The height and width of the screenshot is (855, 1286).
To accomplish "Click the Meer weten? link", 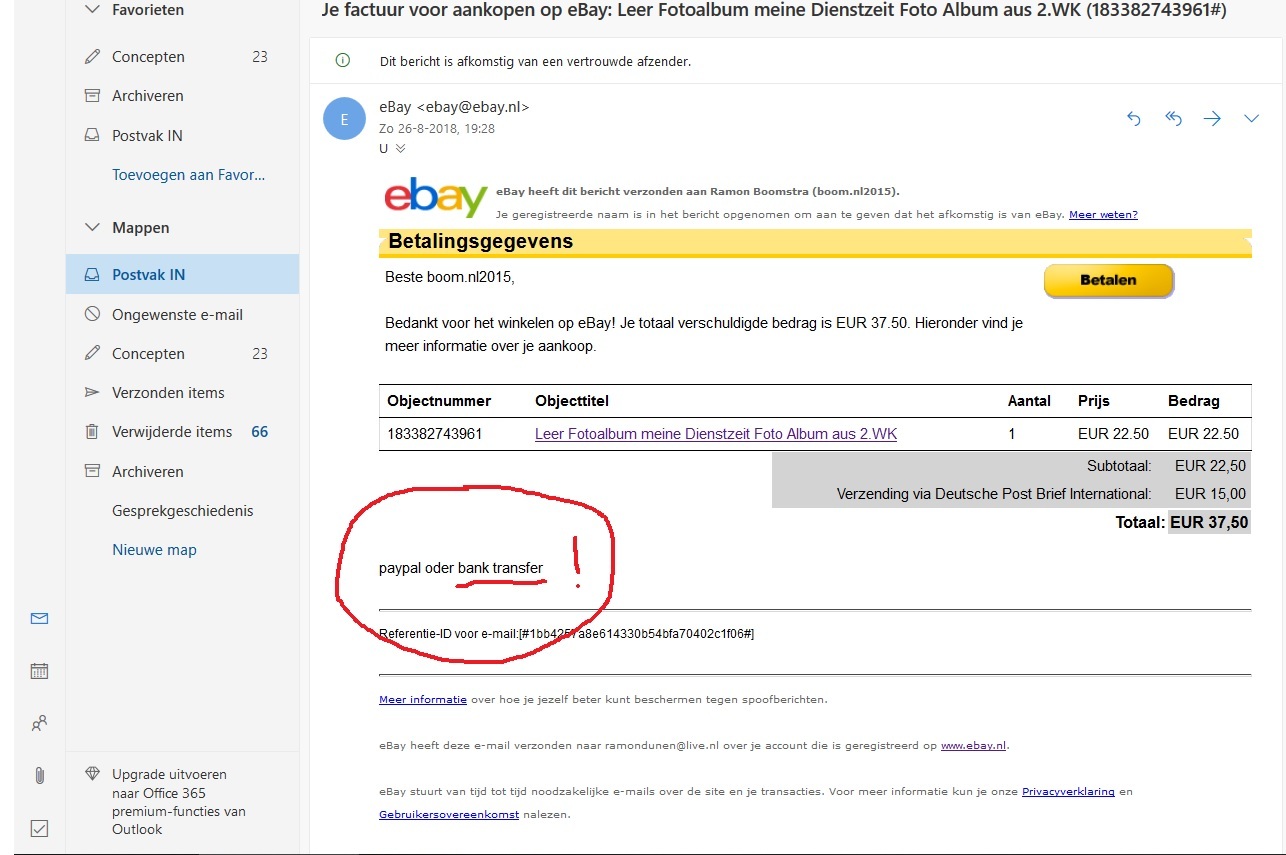I will (x=1103, y=214).
